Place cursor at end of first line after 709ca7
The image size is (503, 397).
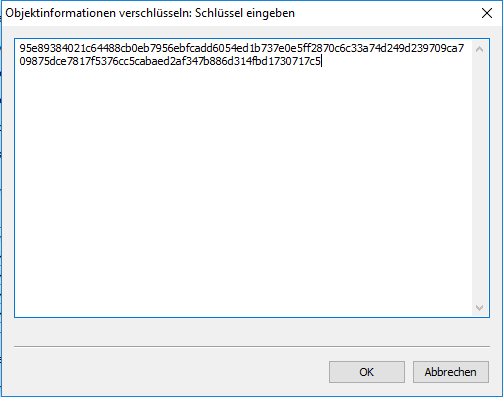click(x=465, y=48)
